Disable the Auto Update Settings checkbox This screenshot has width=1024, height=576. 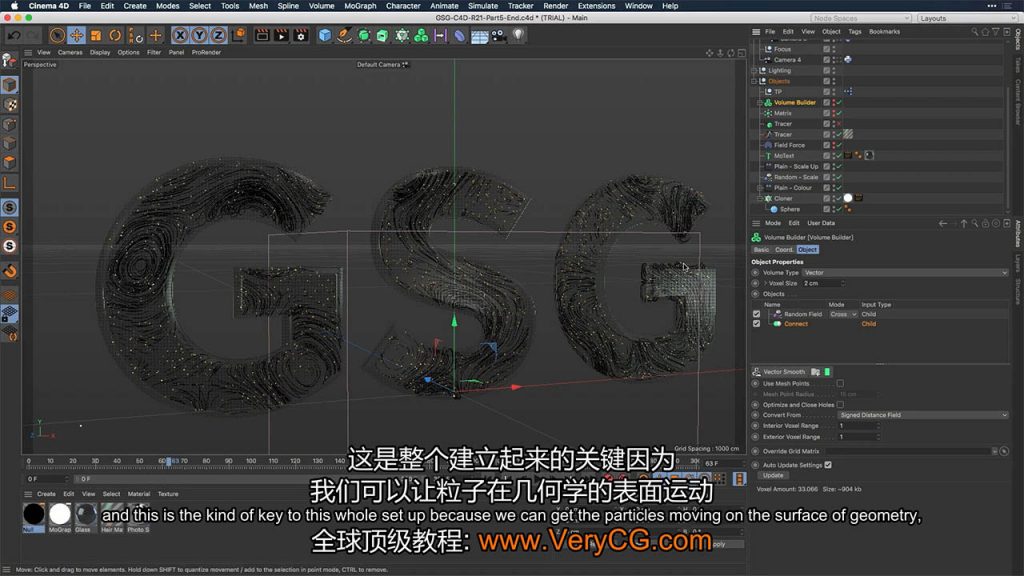click(x=828, y=465)
